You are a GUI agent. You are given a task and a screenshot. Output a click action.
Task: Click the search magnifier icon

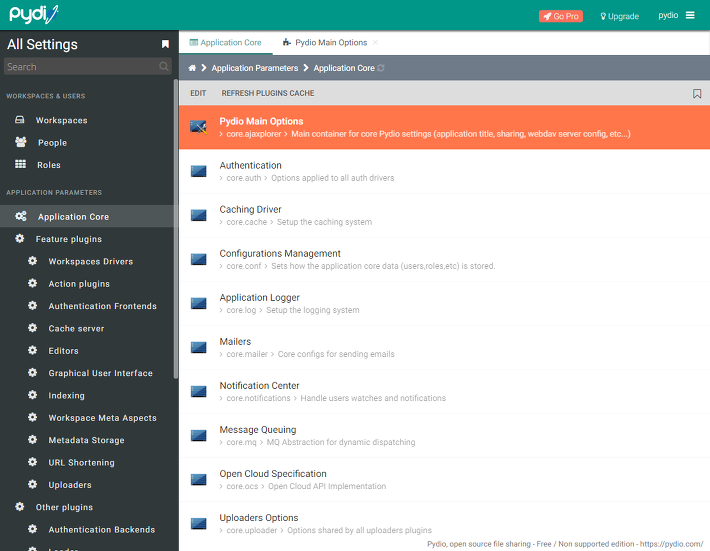click(x=163, y=67)
